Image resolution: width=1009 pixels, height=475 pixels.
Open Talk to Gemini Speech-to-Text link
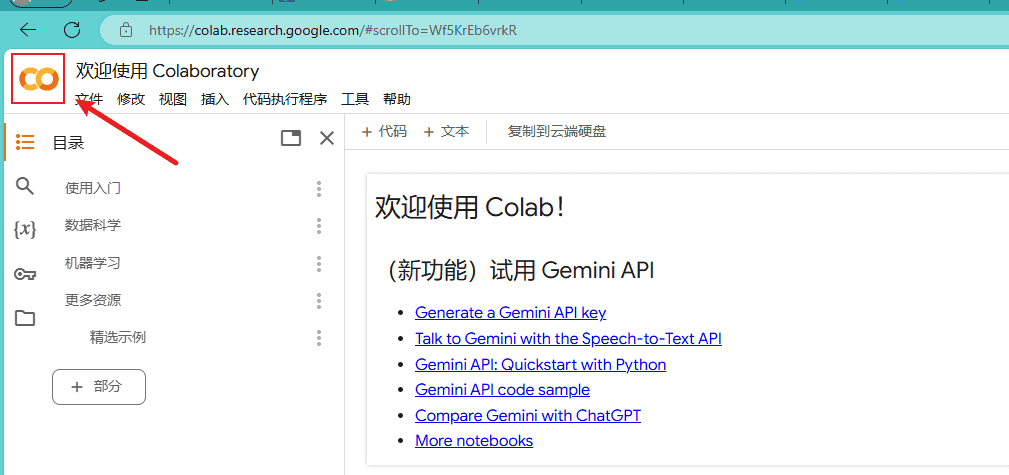[x=568, y=339]
